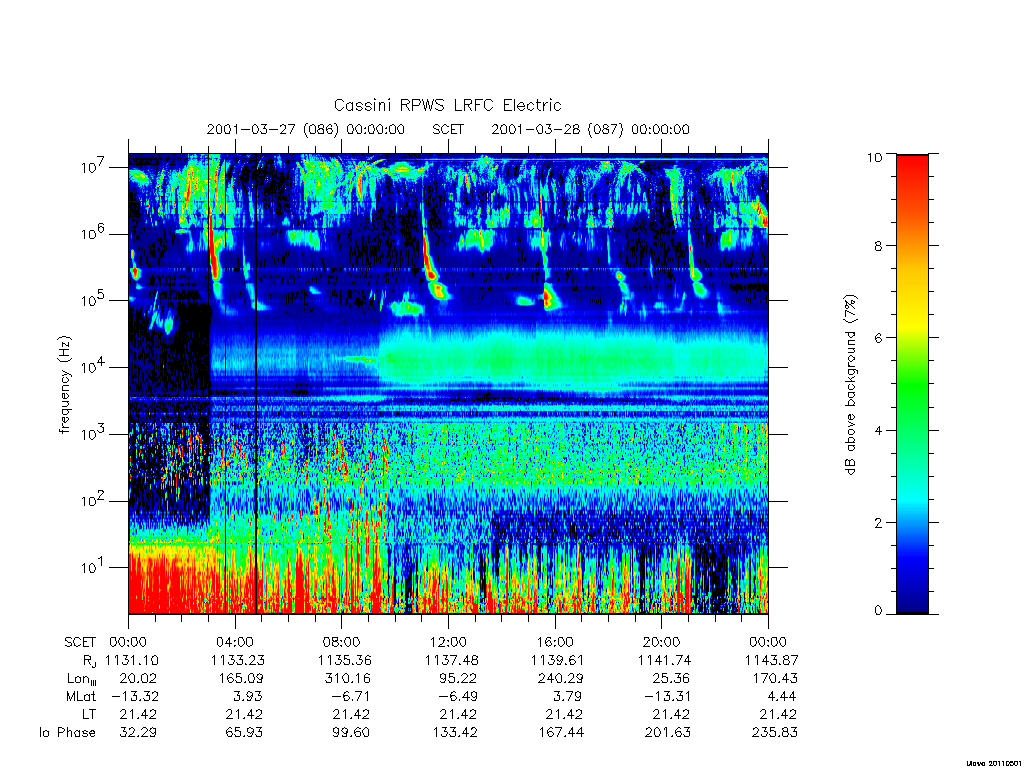Click the colorbar tick value 0
This screenshot has width=1024, height=768.
[x=878, y=611]
